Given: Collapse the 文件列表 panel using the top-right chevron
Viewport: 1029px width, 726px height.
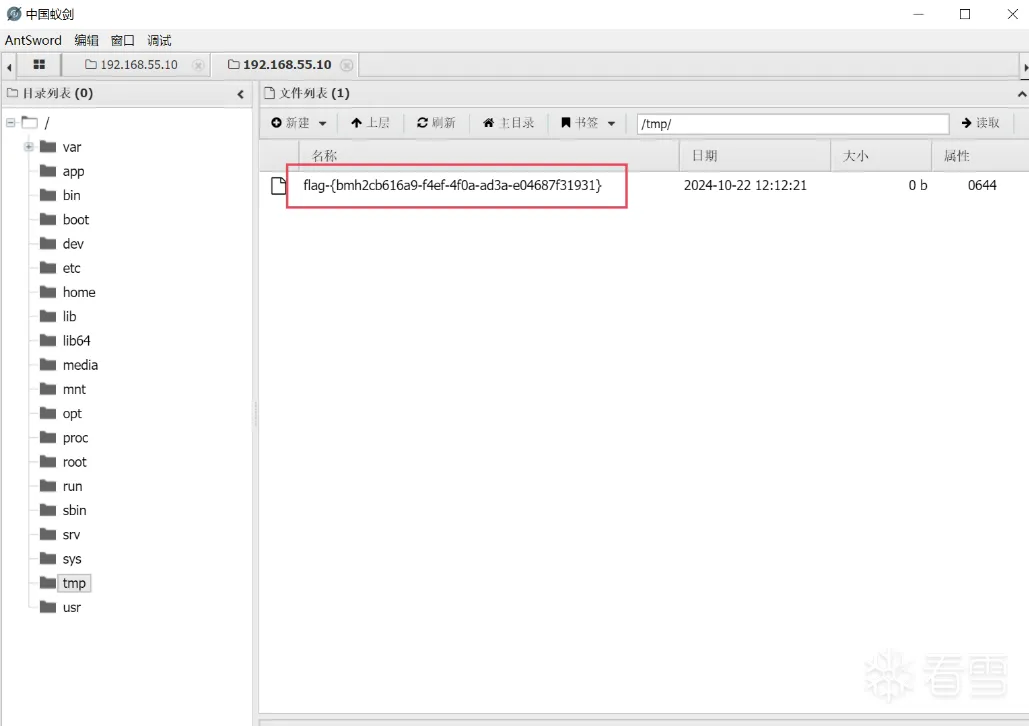Looking at the screenshot, I should [x=1022, y=94].
